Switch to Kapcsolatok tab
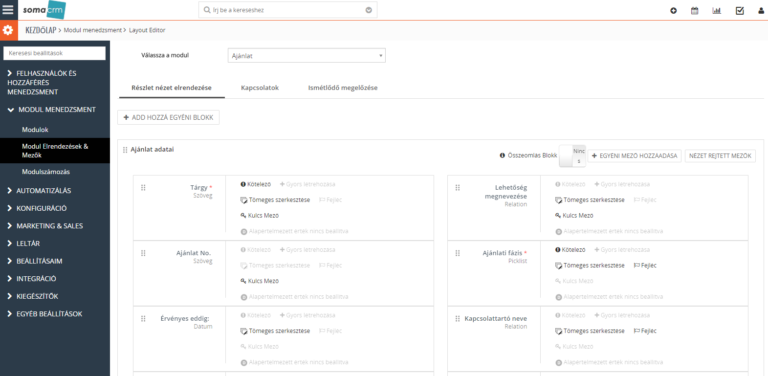The height and width of the screenshot is (376, 768). click(x=260, y=88)
